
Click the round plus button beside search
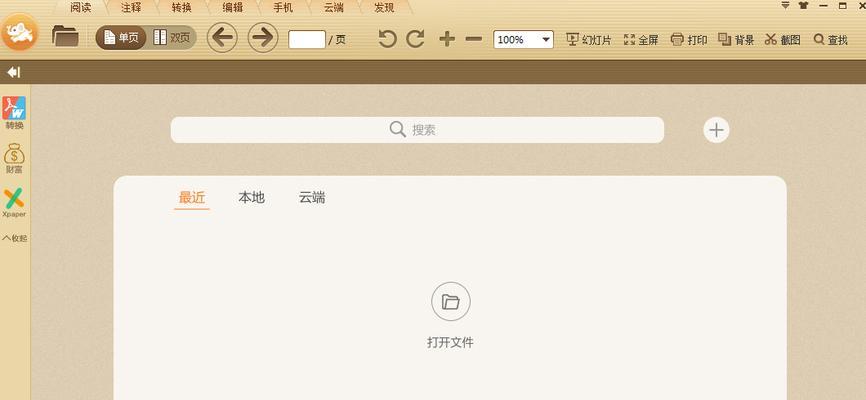[x=716, y=130]
